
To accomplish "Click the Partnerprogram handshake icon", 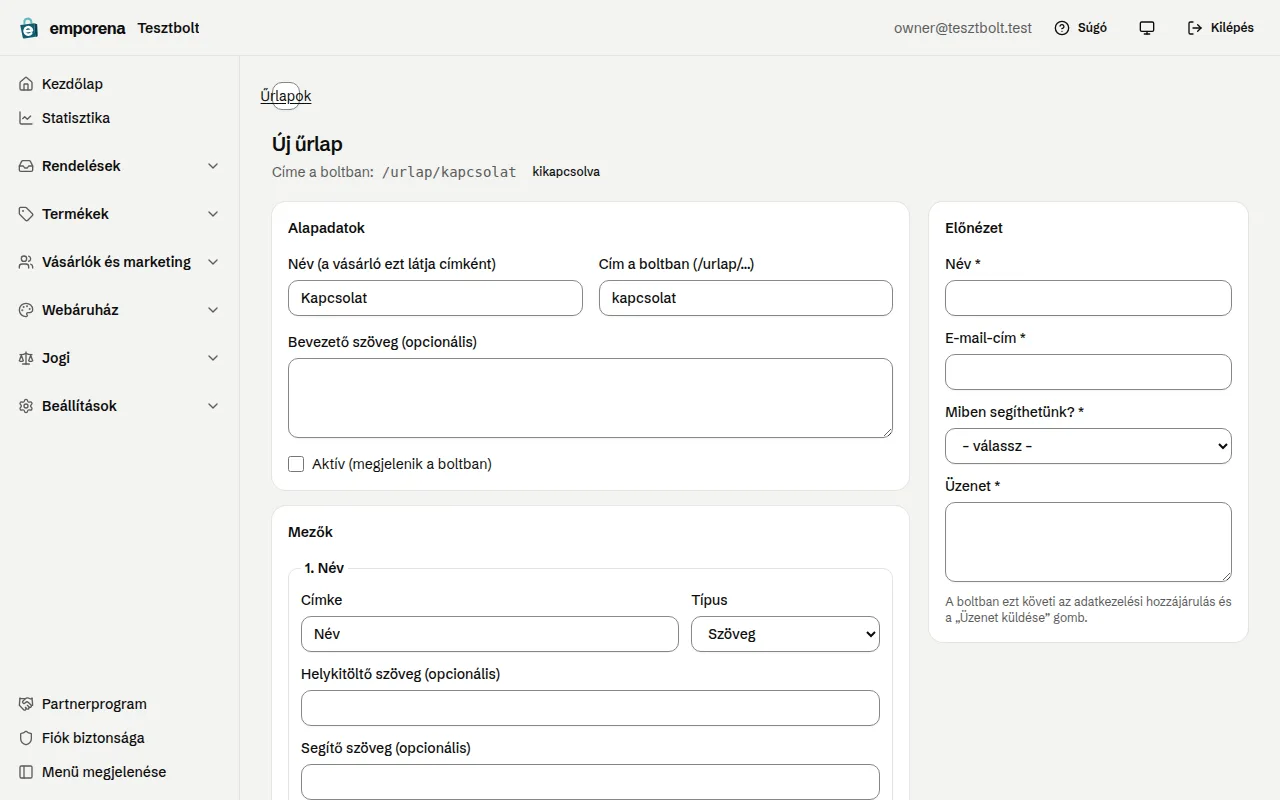I will coord(26,704).
